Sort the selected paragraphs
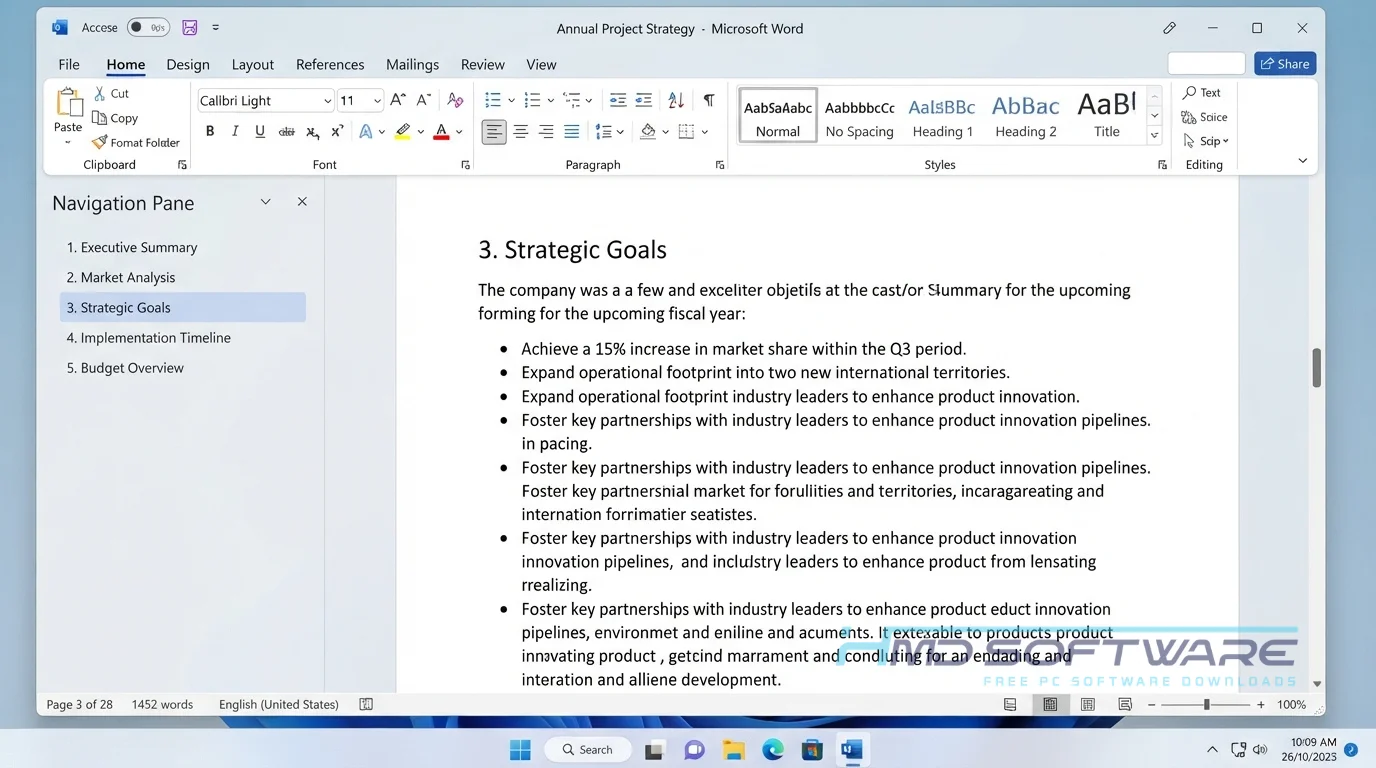The height and width of the screenshot is (768, 1376). [x=676, y=100]
